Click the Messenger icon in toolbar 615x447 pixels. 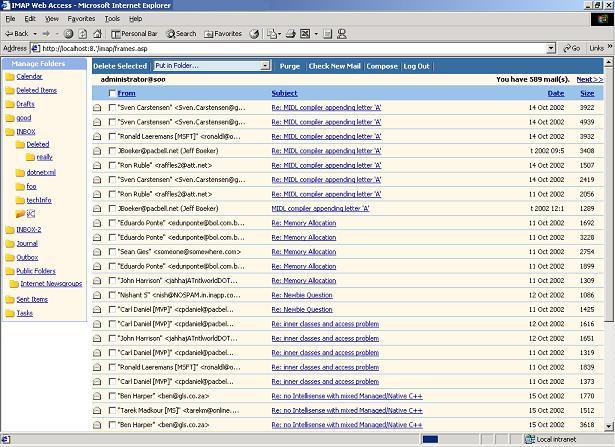tap(342, 34)
